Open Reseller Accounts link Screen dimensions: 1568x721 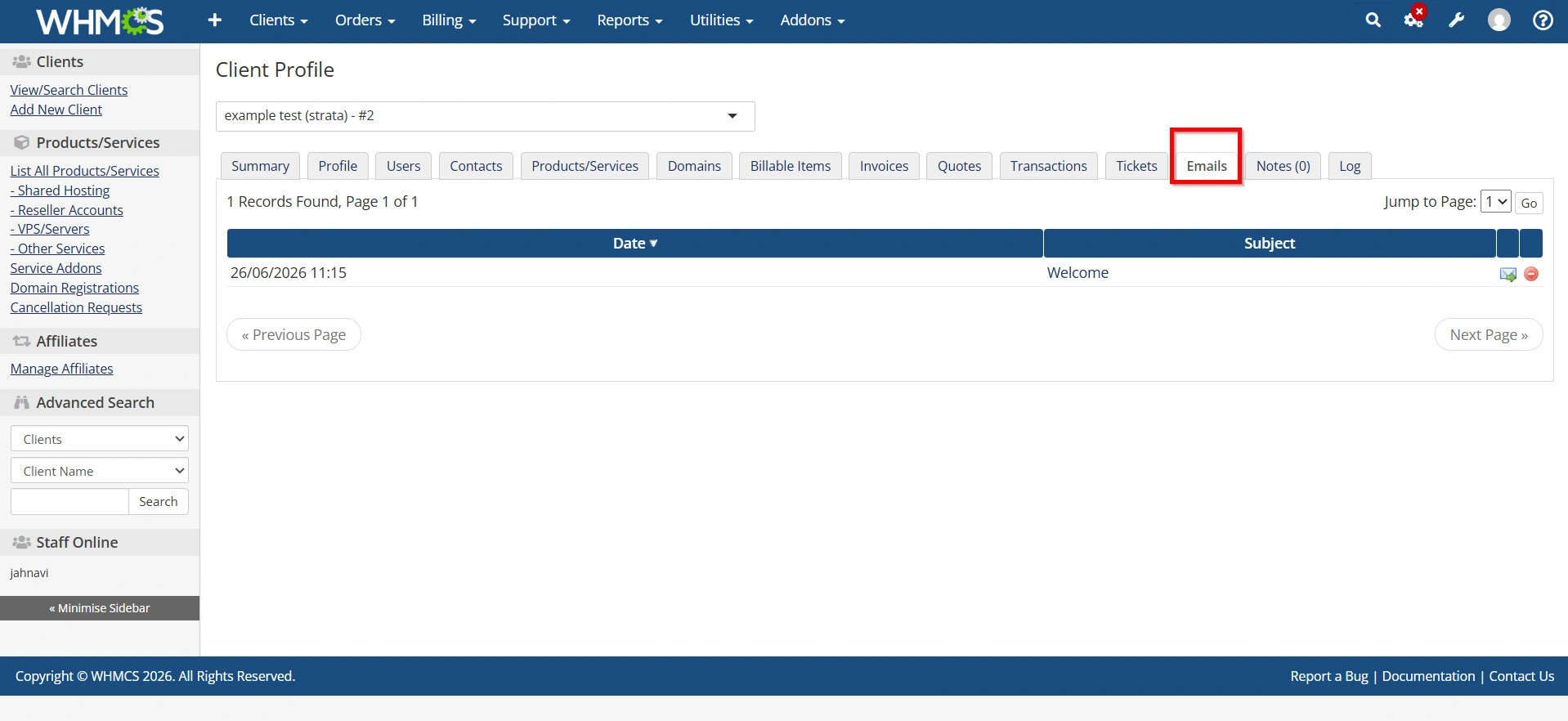[66, 210]
